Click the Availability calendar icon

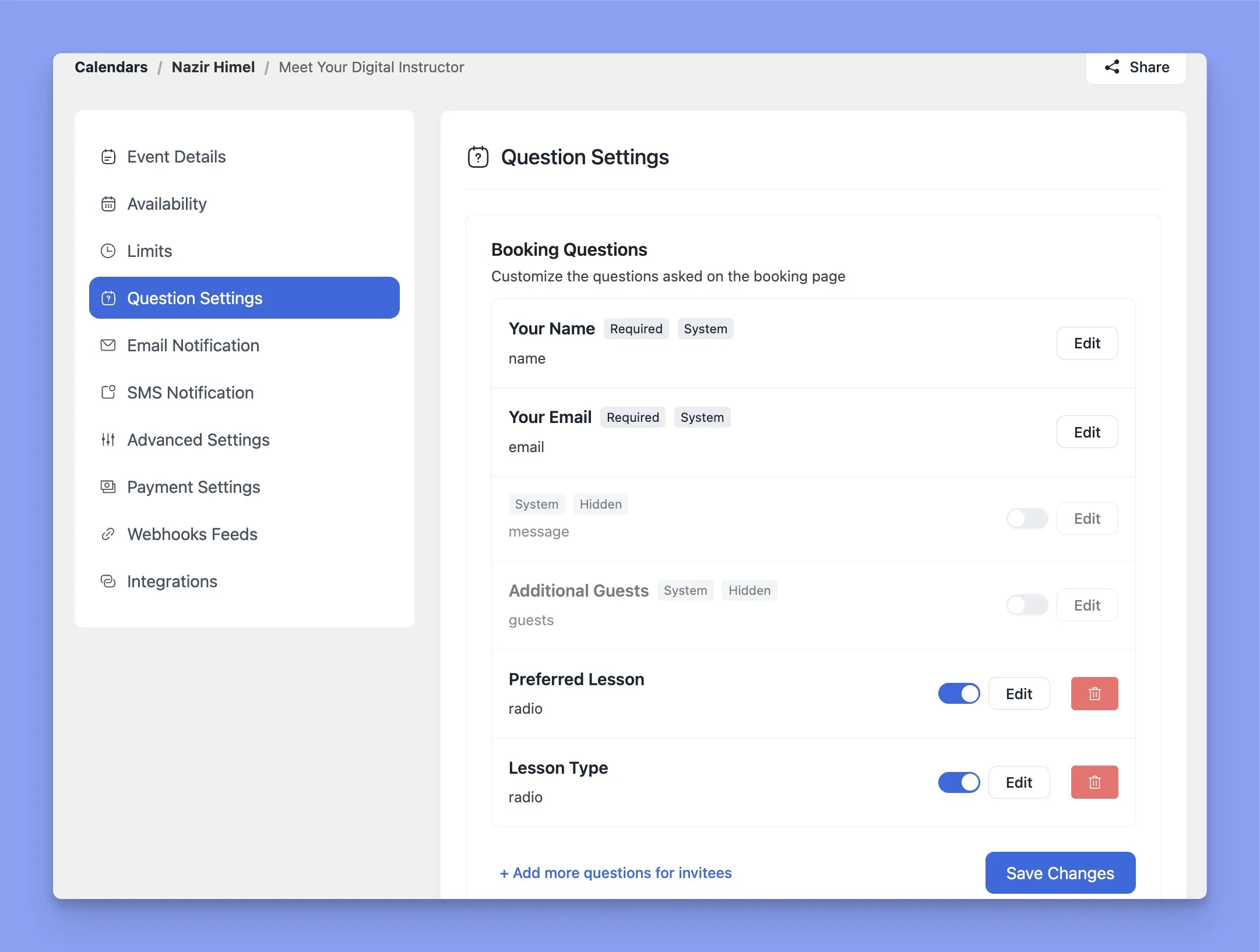click(x=107, y=204)
